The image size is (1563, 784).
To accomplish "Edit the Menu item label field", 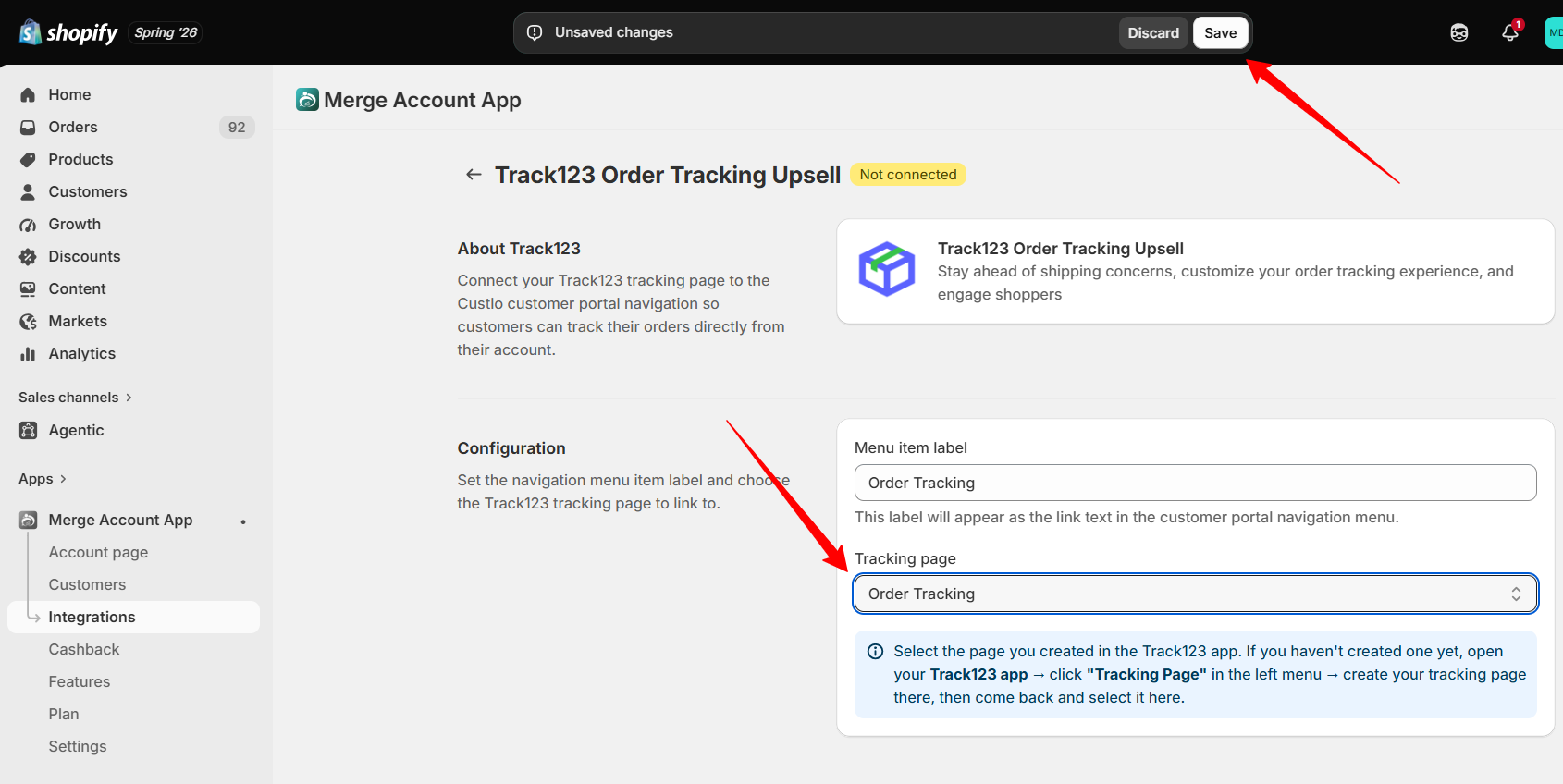I will point(1195,483).
